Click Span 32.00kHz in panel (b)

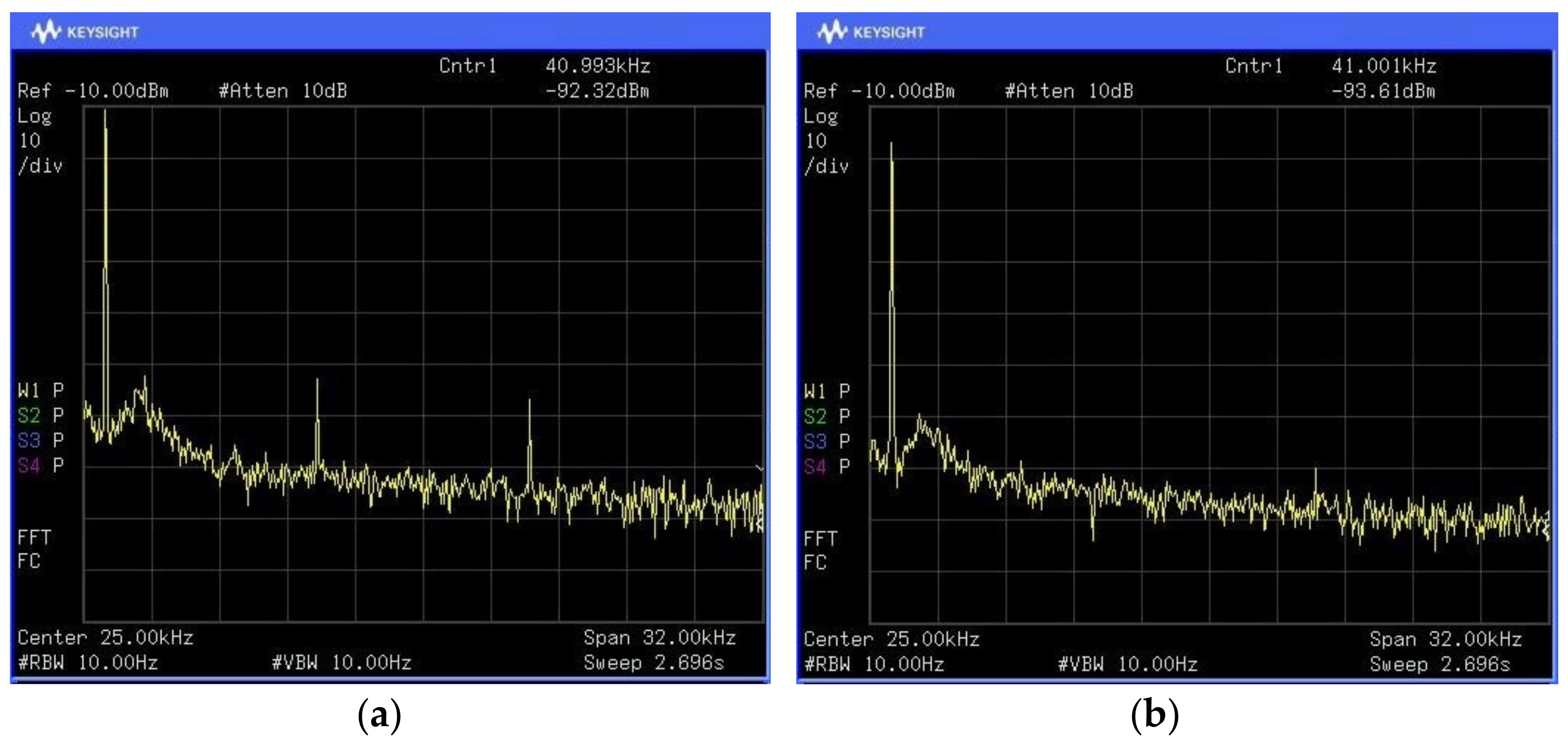pyautogui.click(x=1445, y=638)
